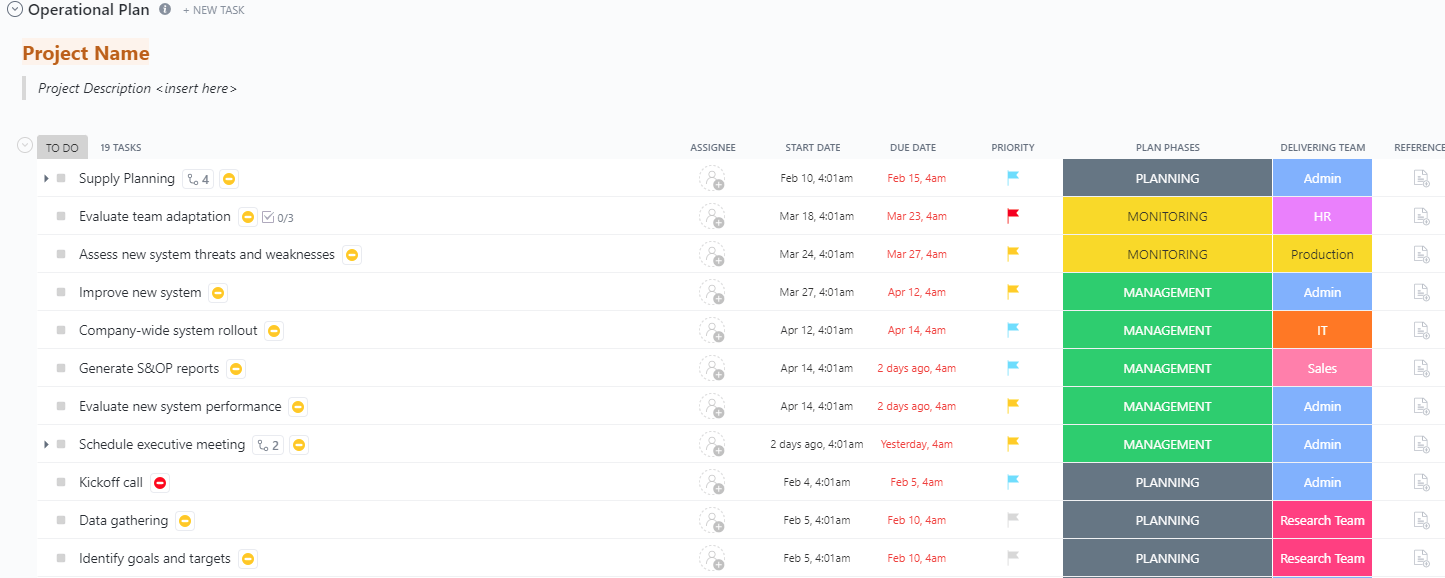
Task: Open subtasks icon on Supply Planning
Action: click(198, 179)
